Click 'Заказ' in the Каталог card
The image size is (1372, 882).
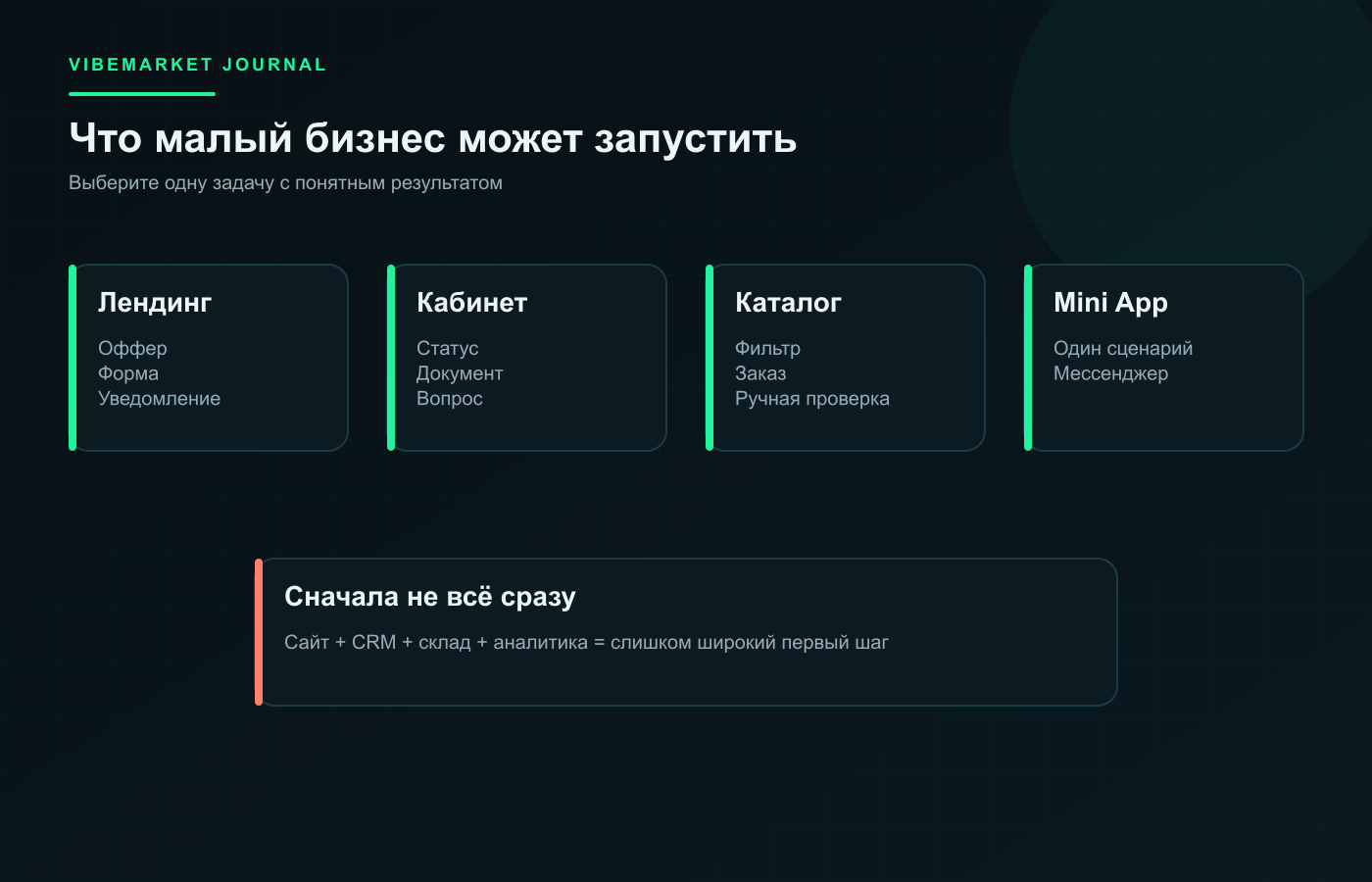coord(760,373)
